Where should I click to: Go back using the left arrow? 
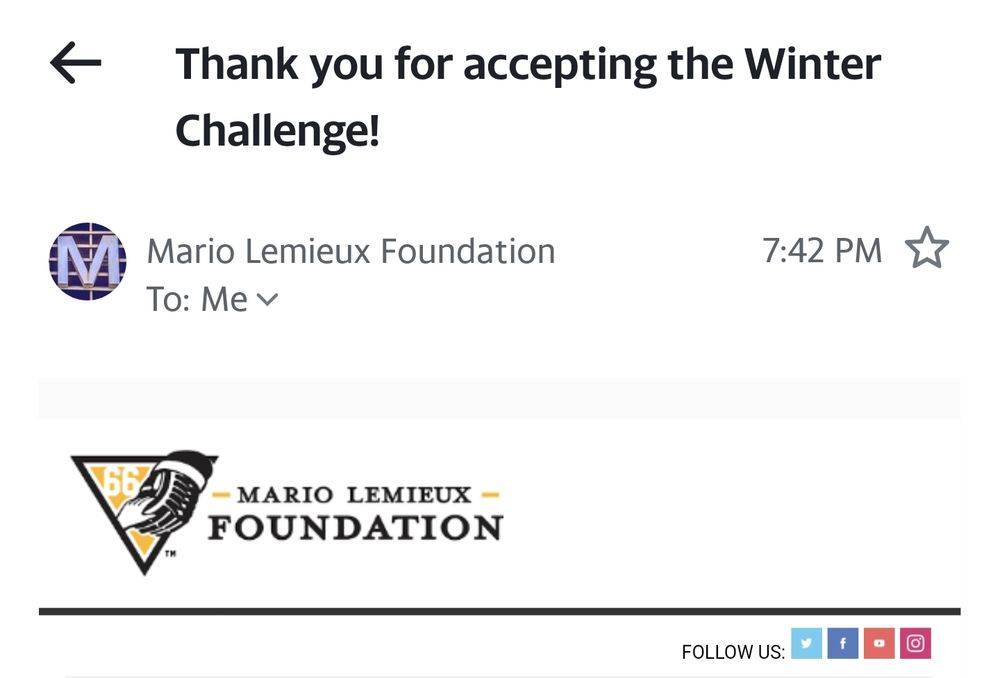pos(76,64)
